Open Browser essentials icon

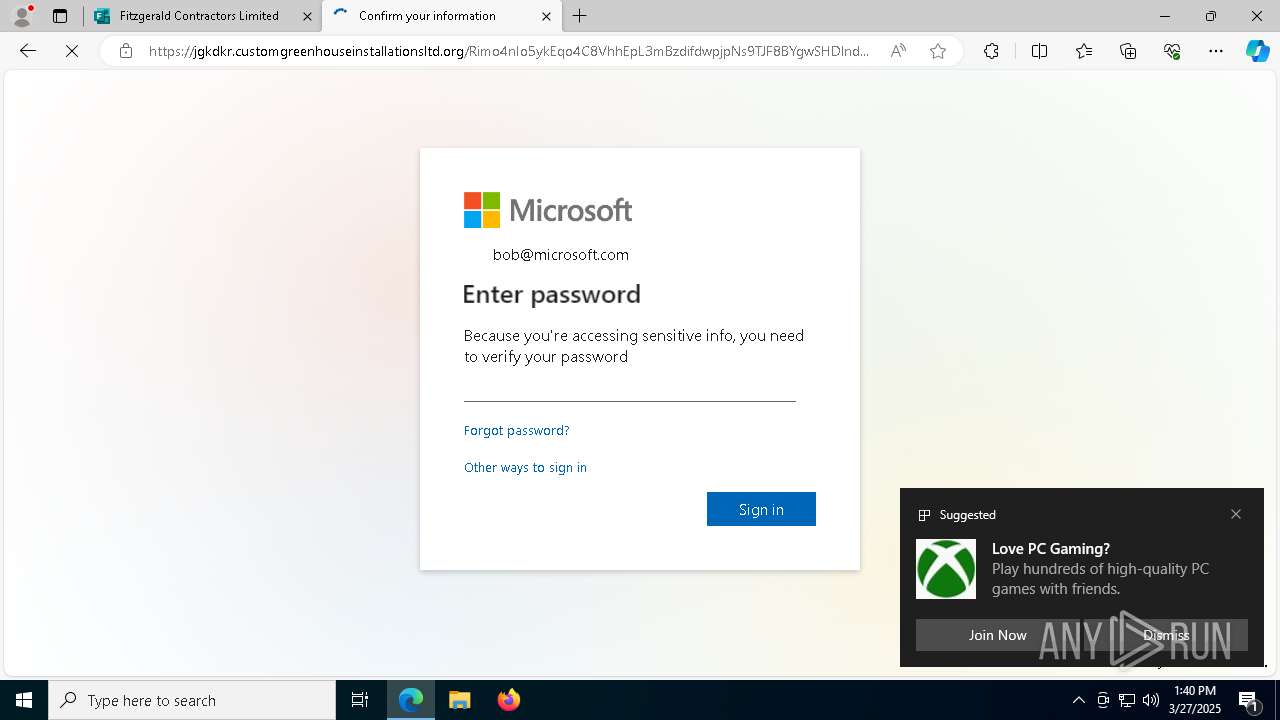(1172, 51)
